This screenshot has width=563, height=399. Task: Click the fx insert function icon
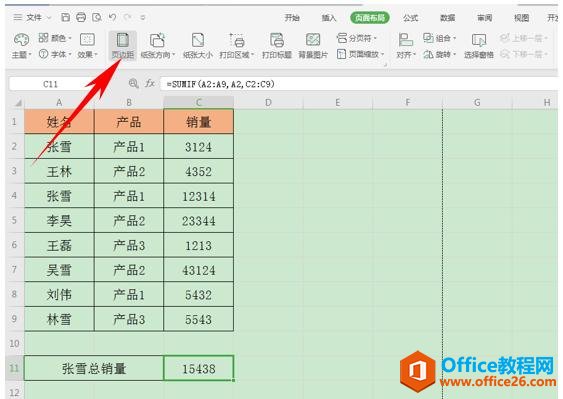[x=150, y=84]
